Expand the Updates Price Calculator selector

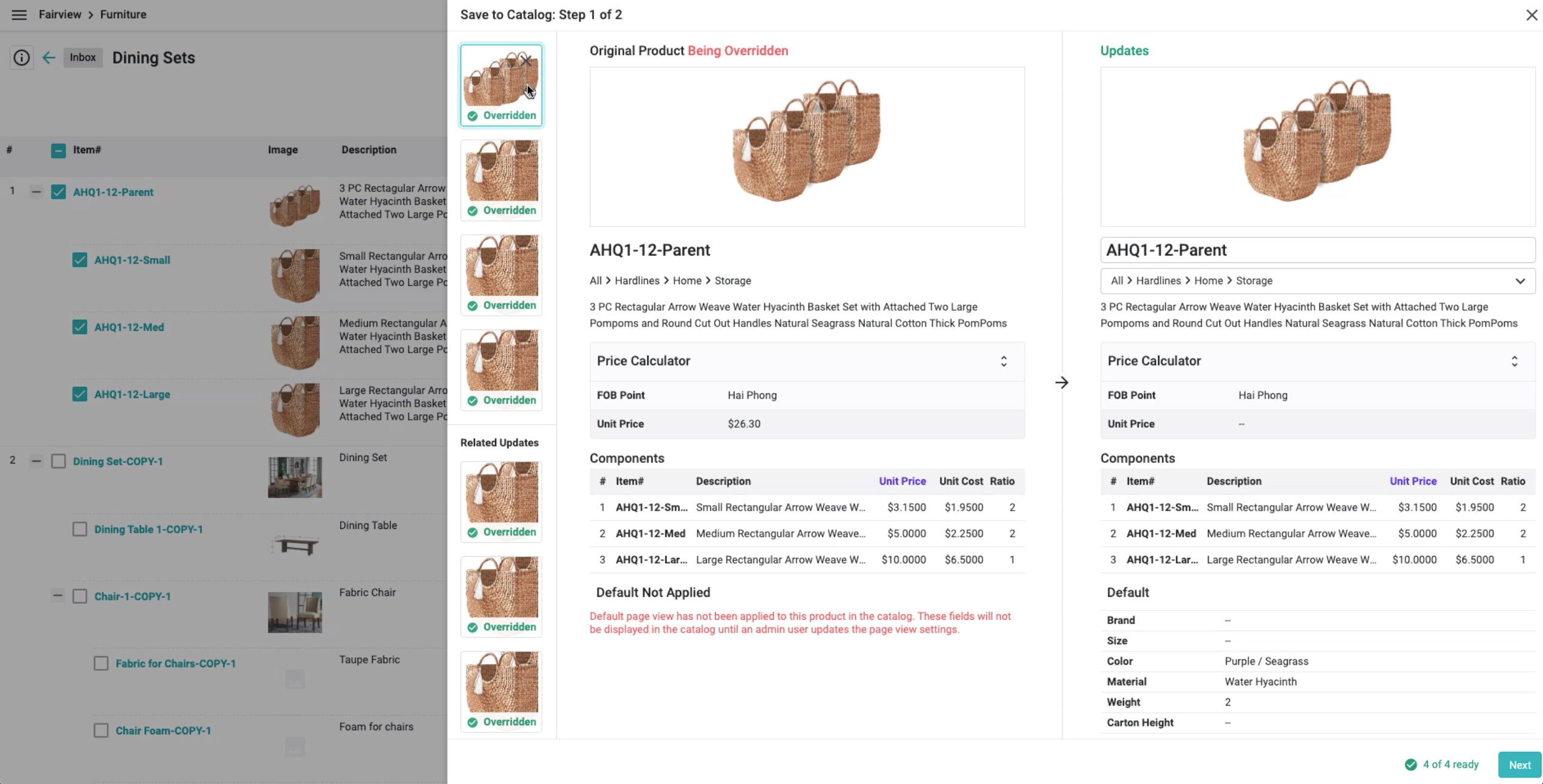pyautogui.click(x=1514, y=361)
